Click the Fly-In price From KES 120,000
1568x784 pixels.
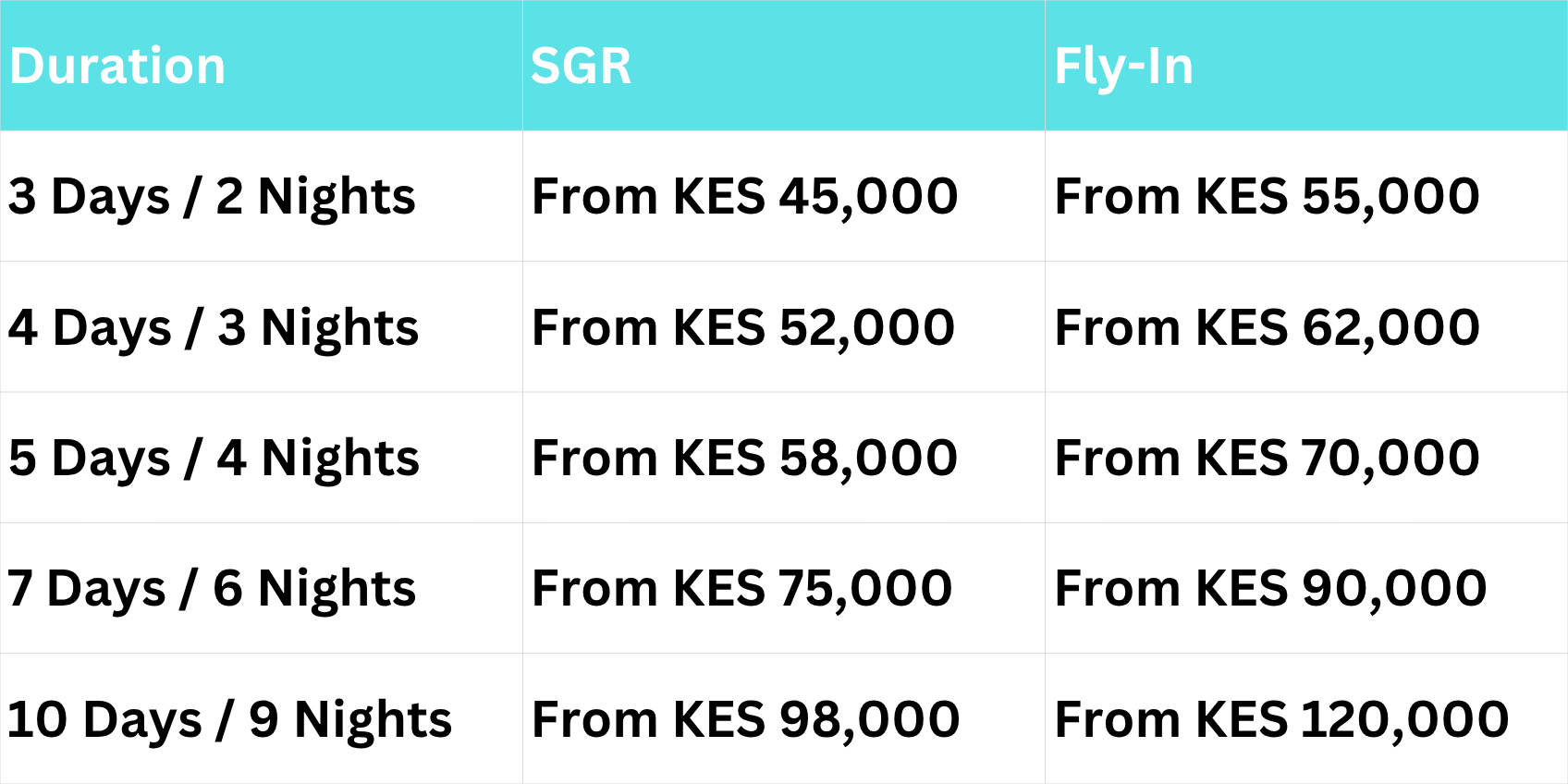click(1281, 720)
